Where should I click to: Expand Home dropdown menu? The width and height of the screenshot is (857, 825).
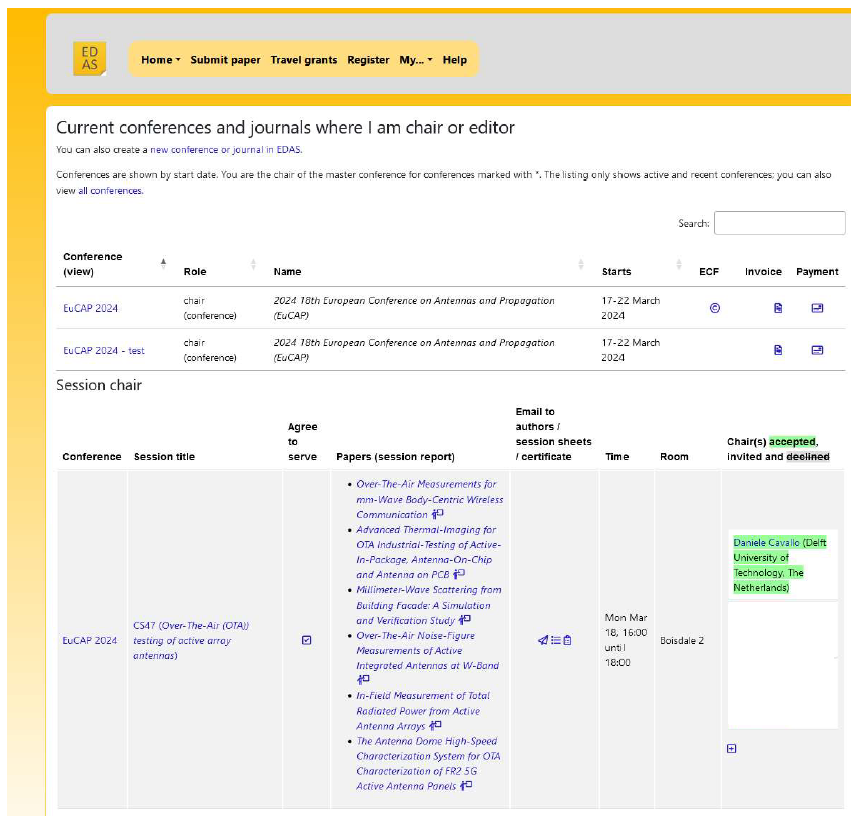click(160, 60)
